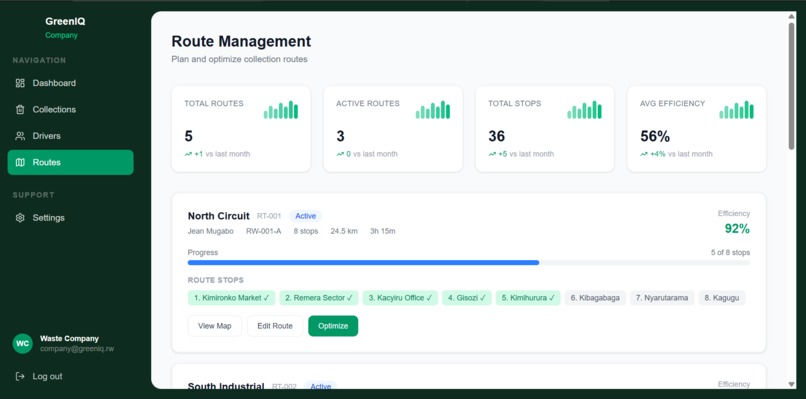806x399 pixels.
Task: Open the Drivers section
Action: point(70,136)
